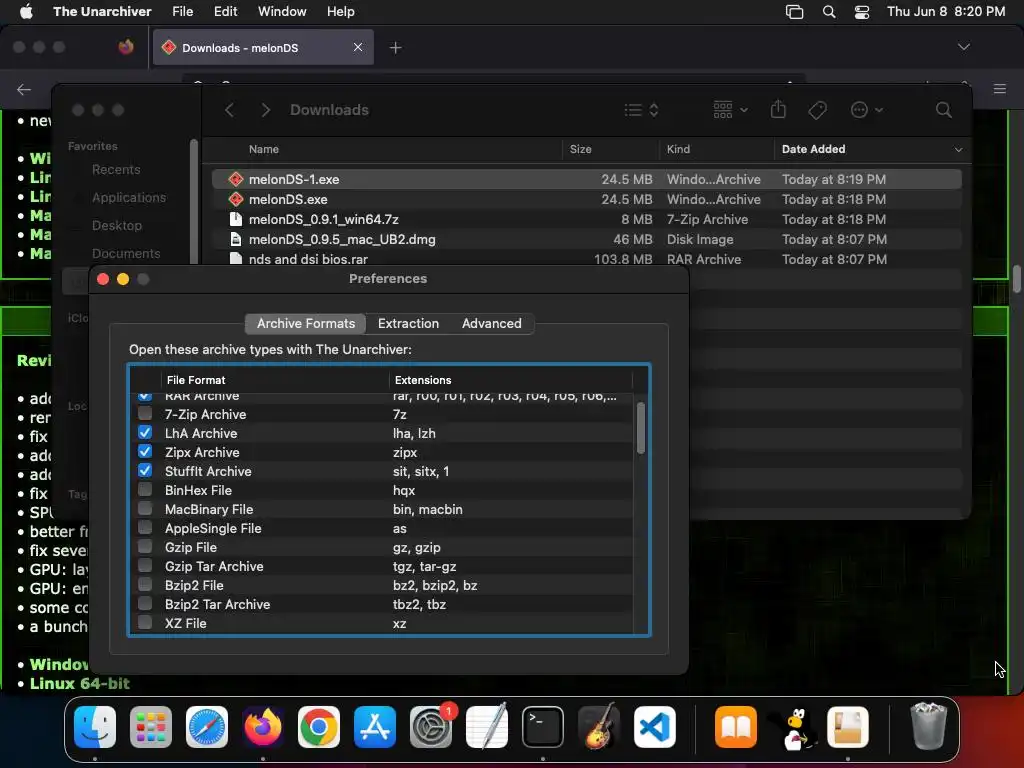This screenshot has width=1024, height=768.
Task: Click Date Added sort chevron
Action: [x=958, y=150]
